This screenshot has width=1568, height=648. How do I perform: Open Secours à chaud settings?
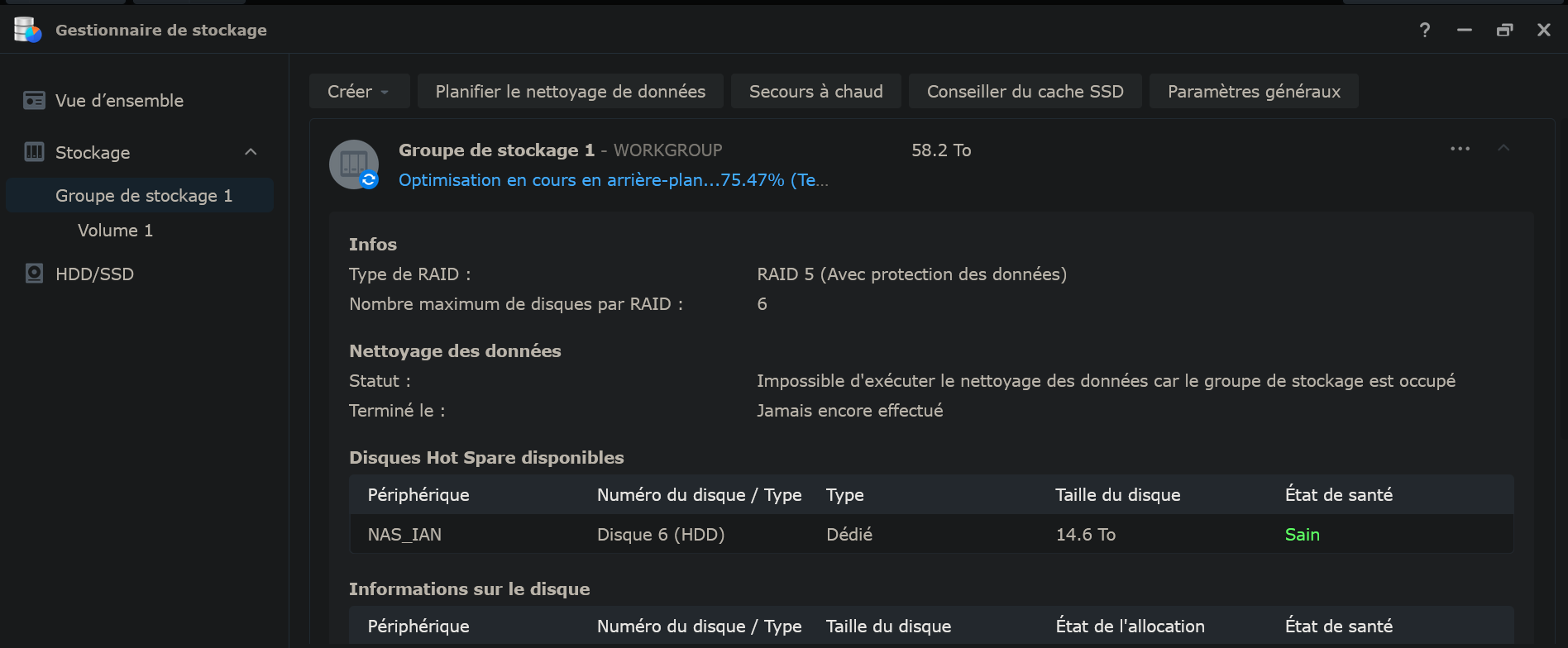click(815, 91)
